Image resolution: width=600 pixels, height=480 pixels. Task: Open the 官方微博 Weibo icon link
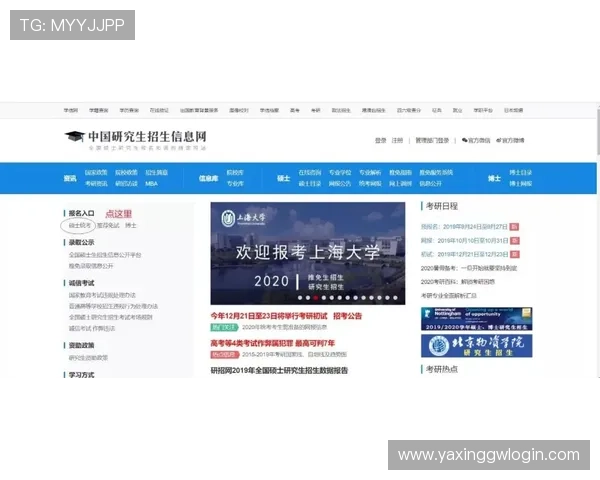510,140
